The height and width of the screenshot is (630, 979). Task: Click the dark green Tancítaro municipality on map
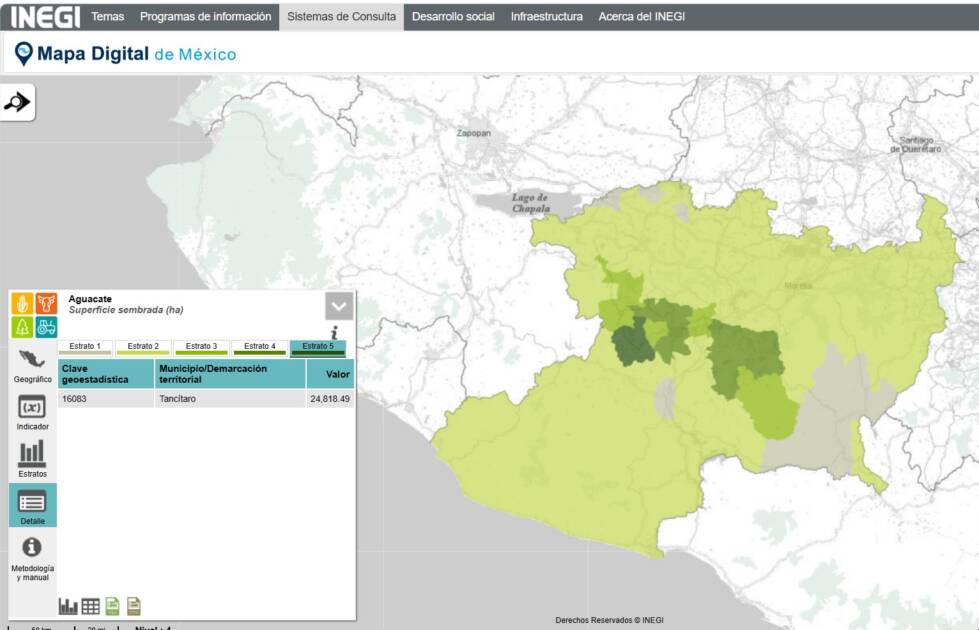tap(632, 343)
